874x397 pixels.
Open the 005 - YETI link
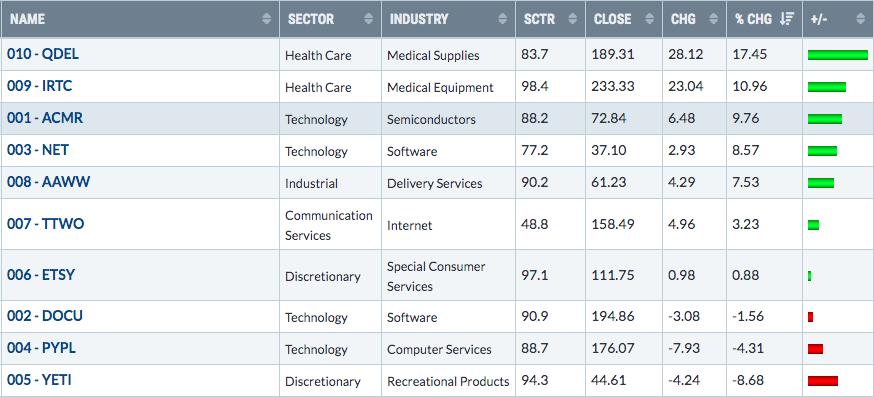tap(39, 380)
